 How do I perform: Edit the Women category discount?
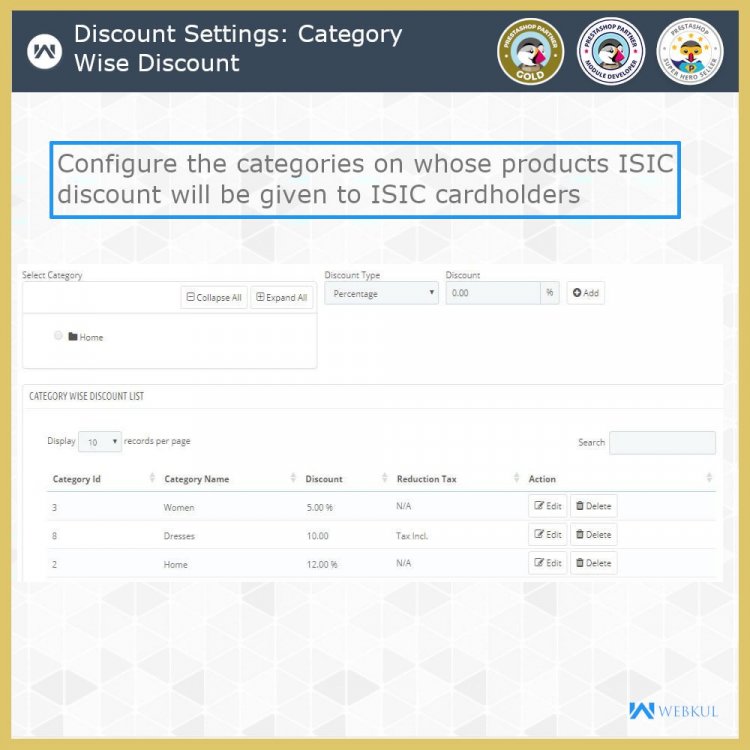pyautogui.click(x=548, y=506)
